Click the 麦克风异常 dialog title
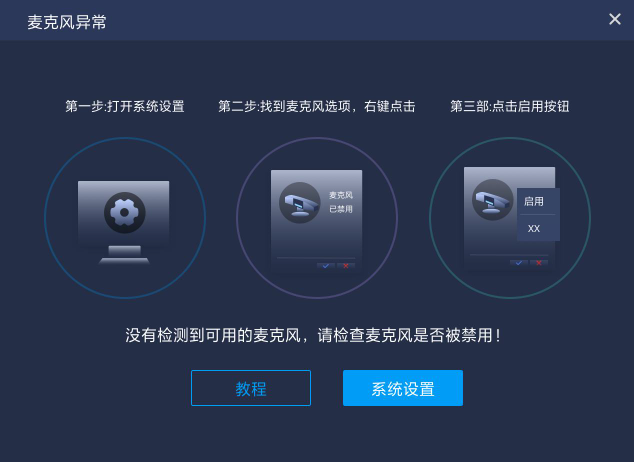Screen dimensions: 634x462 (67, 22)
